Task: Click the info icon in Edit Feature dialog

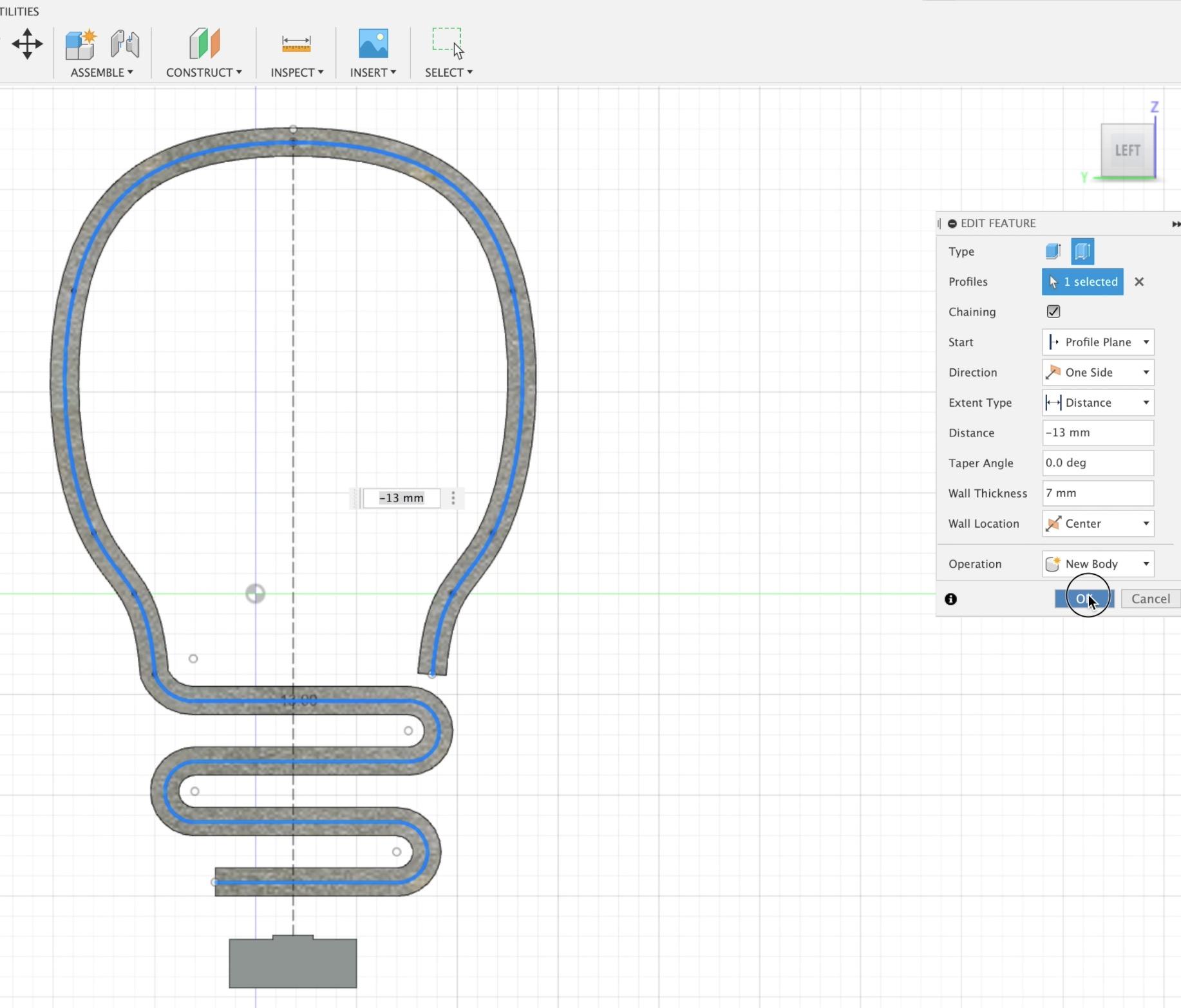Action: pos(951,599)
